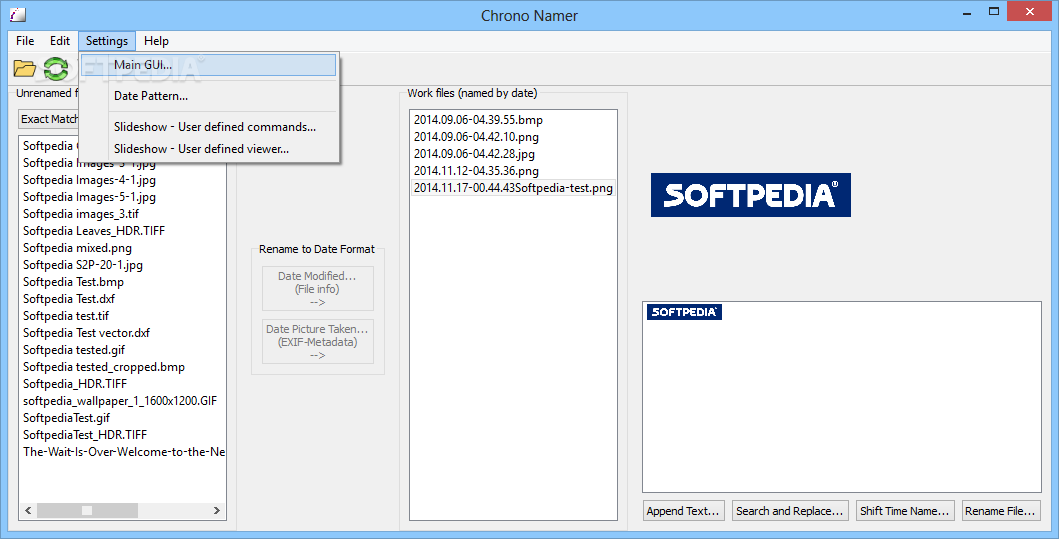Click the left arrow of unrenamed list scrollbar

click(28, 510)
